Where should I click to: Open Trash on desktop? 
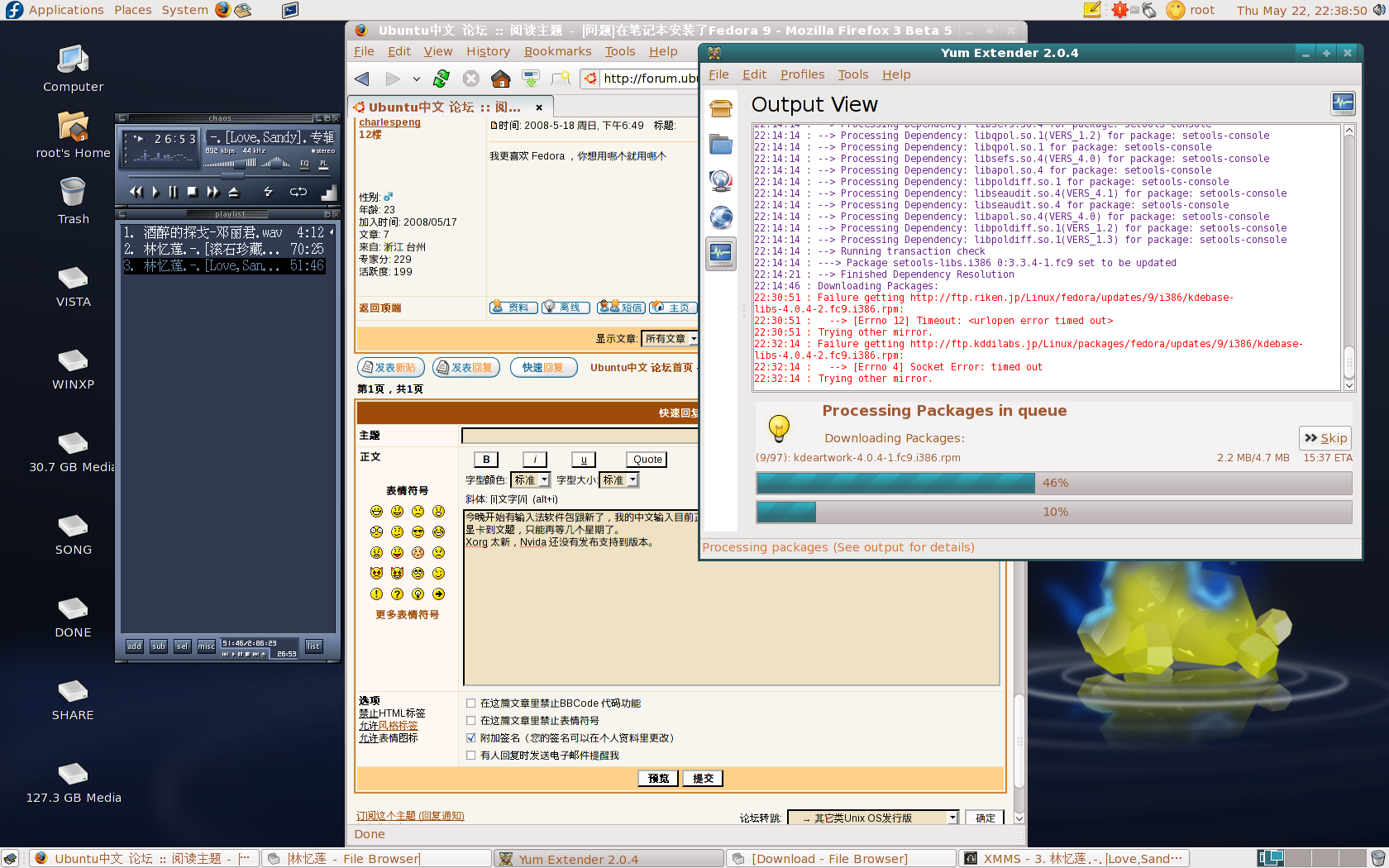73,201
